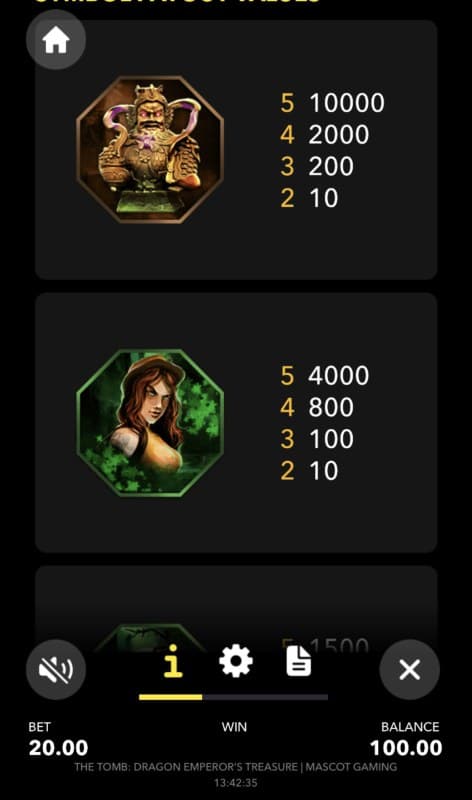Click the 100.00 balance value
Viewport: 472px width, 800px height.
click(406, 748)
